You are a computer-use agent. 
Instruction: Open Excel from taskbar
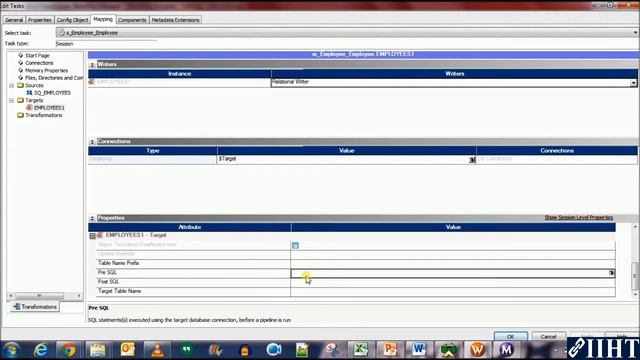pos(360,350)
